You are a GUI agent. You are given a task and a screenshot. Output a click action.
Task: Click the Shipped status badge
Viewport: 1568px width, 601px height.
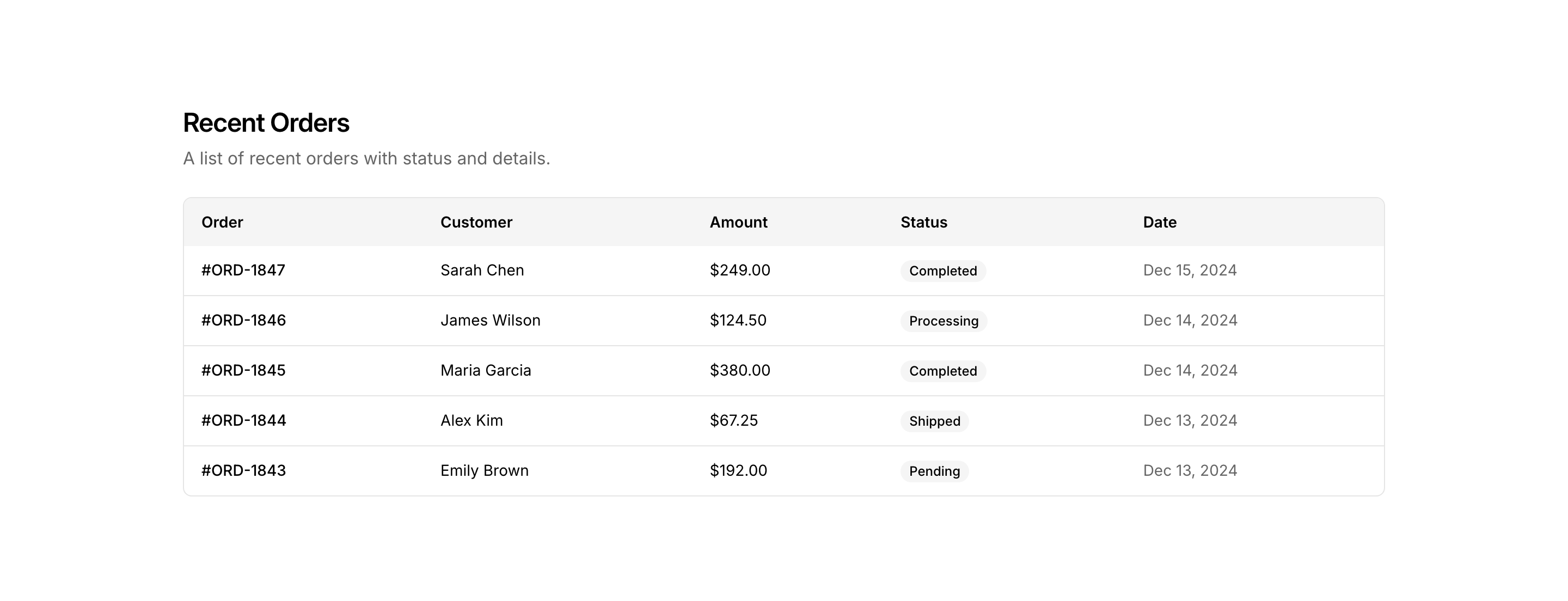pyautogui.click(x=934, y=421)
